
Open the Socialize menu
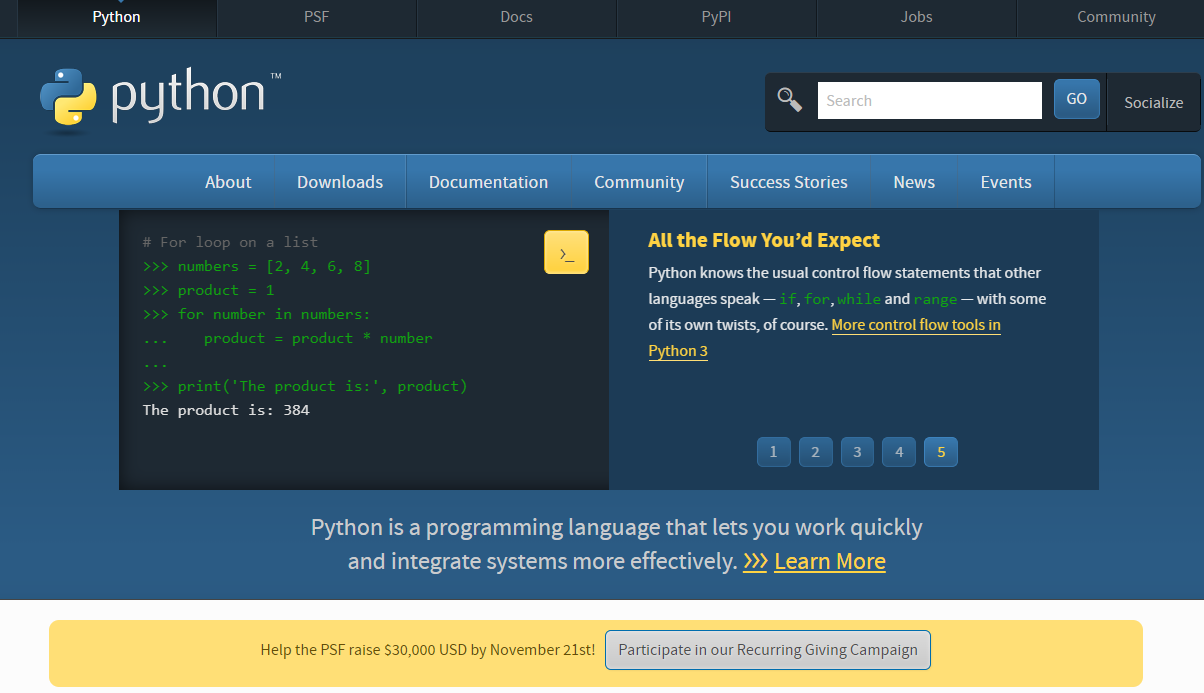coord(1153,102)
